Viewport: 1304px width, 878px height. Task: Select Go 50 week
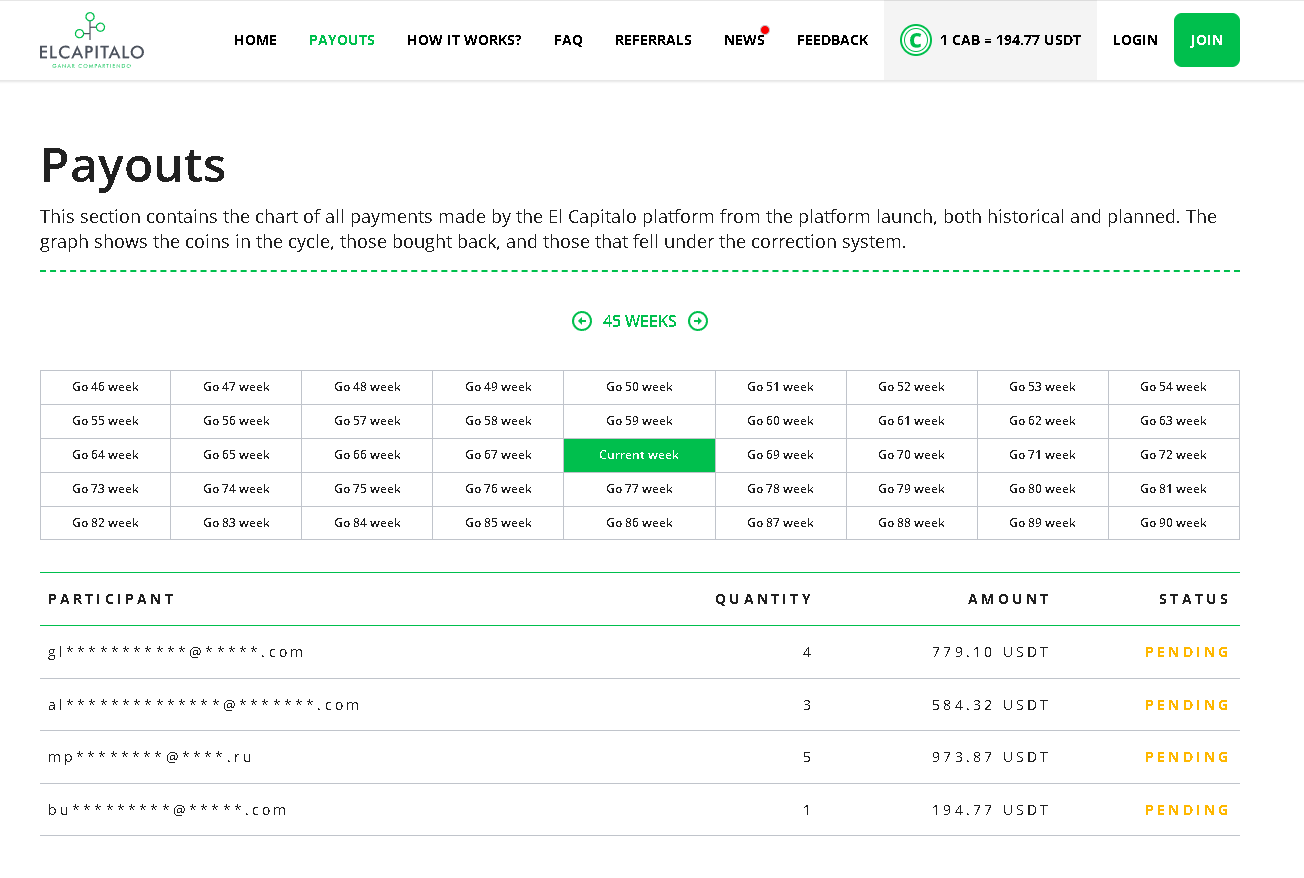pyautogui.click(x=639, y=387)
